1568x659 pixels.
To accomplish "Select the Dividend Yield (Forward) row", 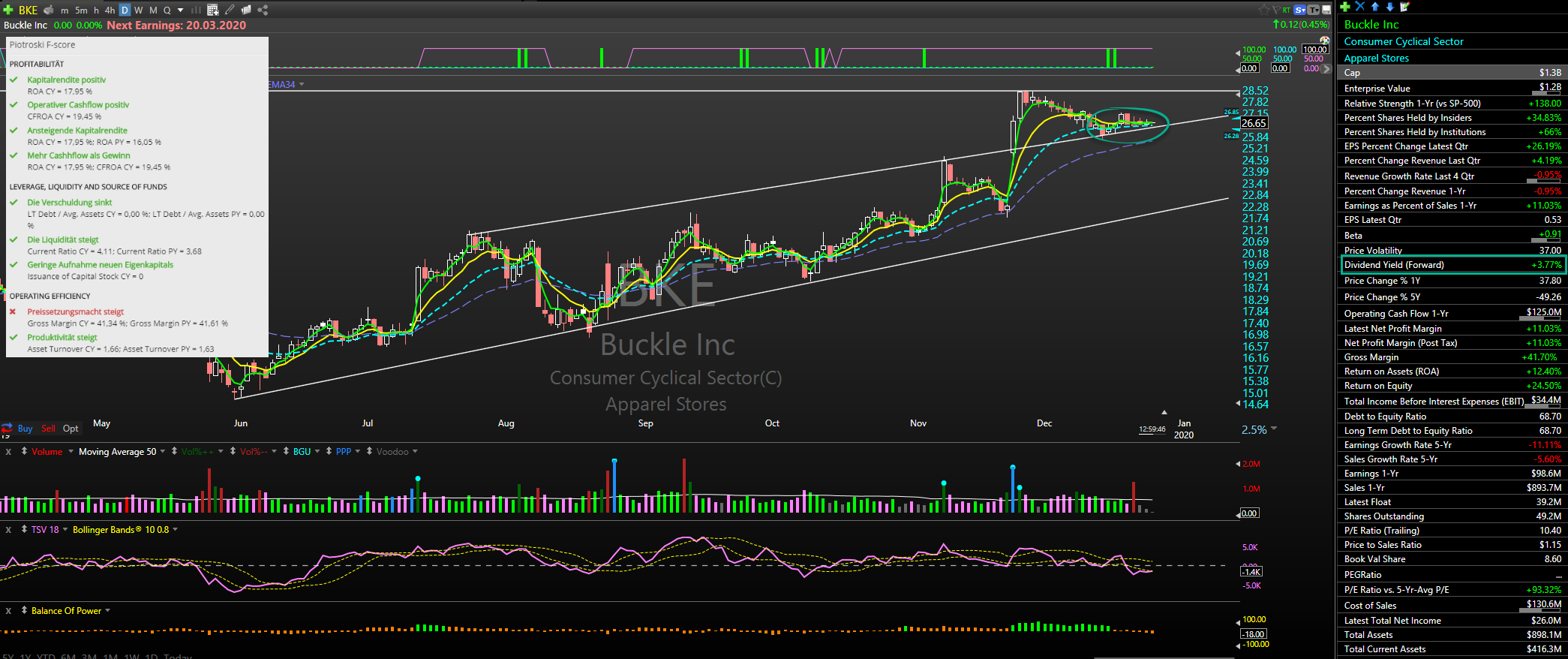I will [1453, 265].
